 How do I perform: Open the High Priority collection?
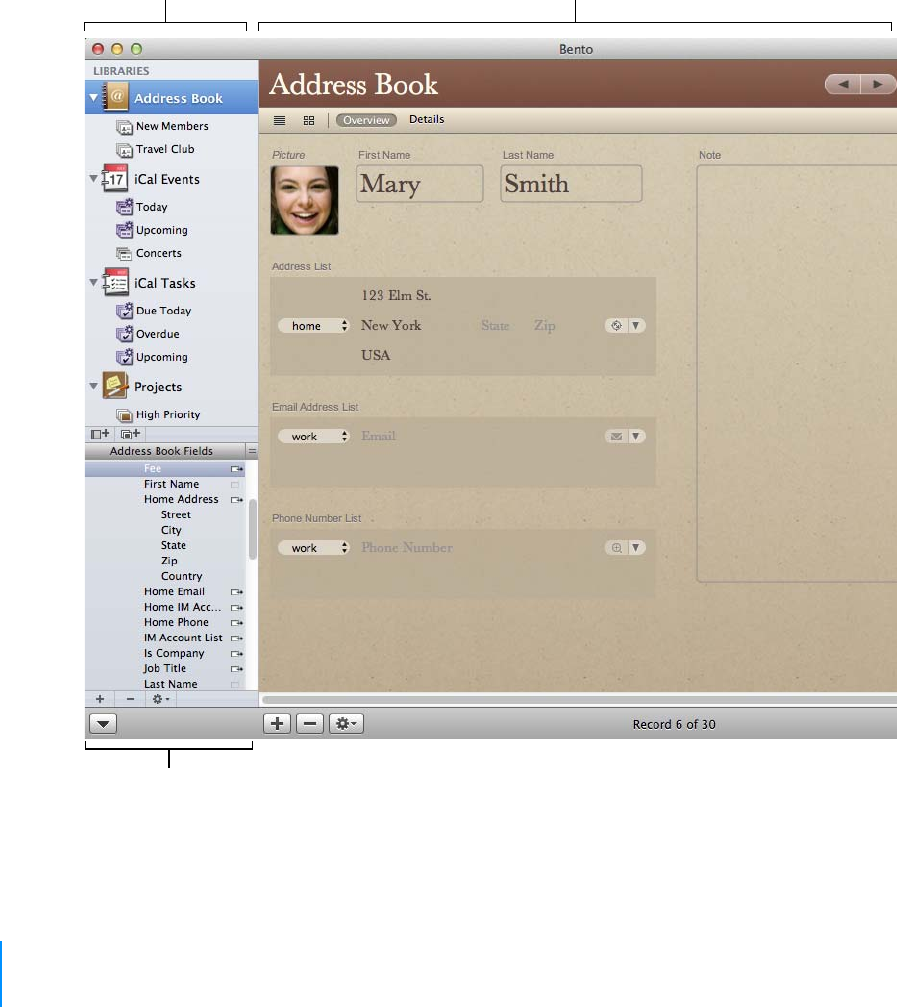(159, 415)
